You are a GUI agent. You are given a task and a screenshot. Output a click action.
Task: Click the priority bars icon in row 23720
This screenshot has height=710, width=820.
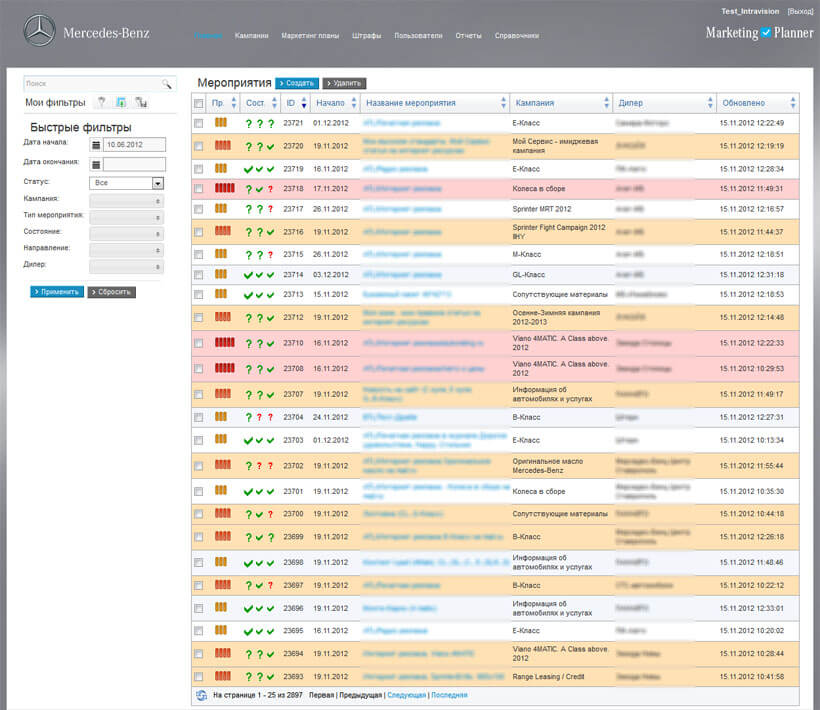(223, 145)
